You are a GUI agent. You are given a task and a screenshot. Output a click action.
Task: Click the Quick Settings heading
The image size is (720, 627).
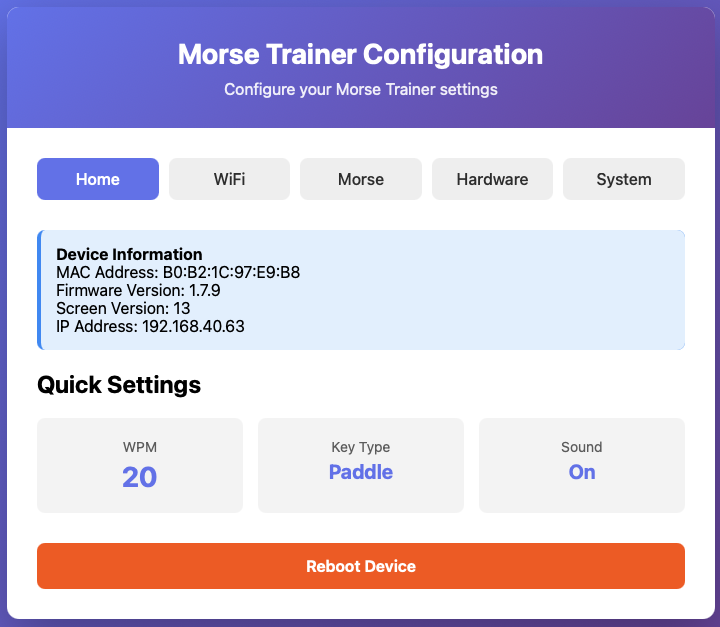click(119, 385)
